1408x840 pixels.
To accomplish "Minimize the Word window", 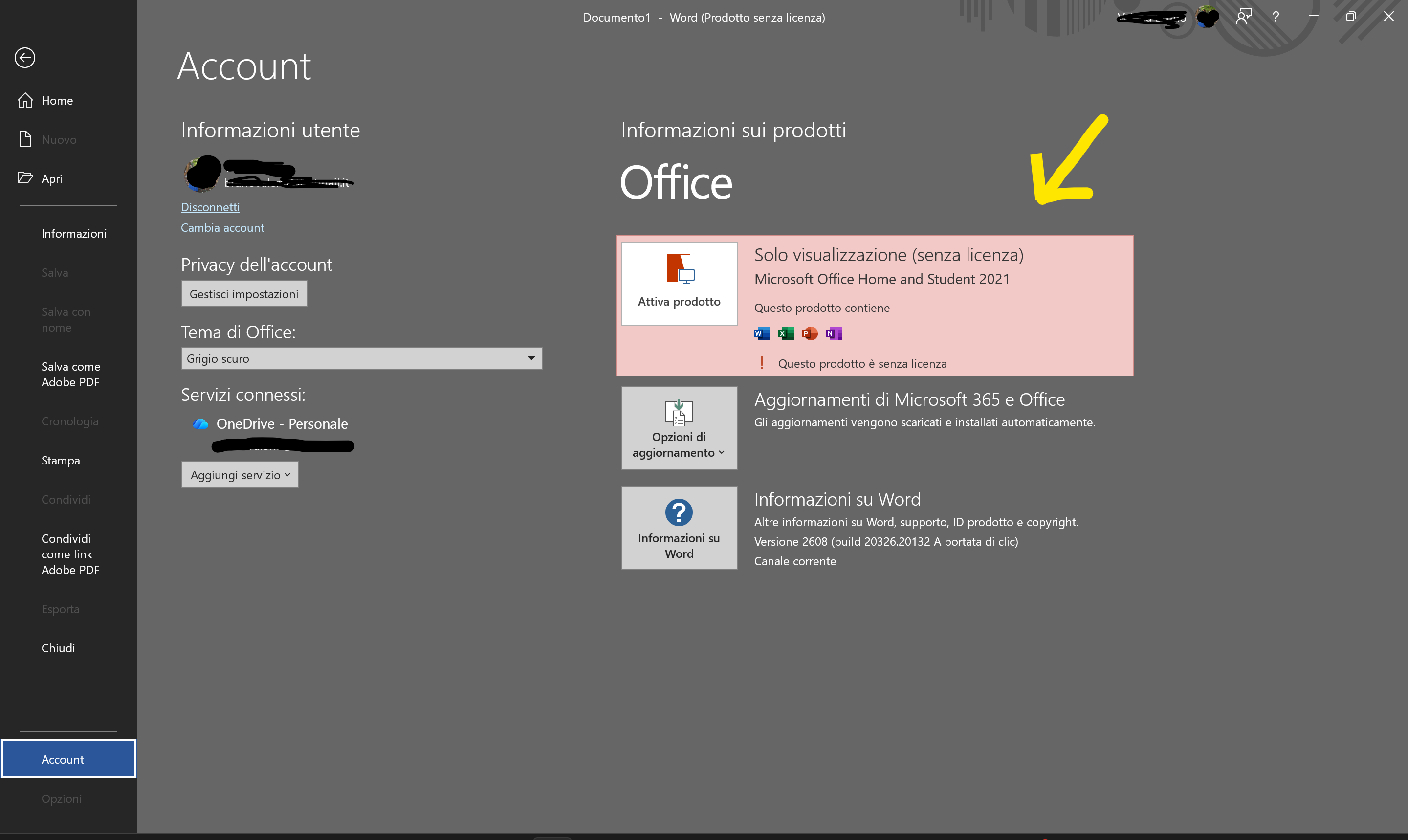I will click(x=1314, y=17).
